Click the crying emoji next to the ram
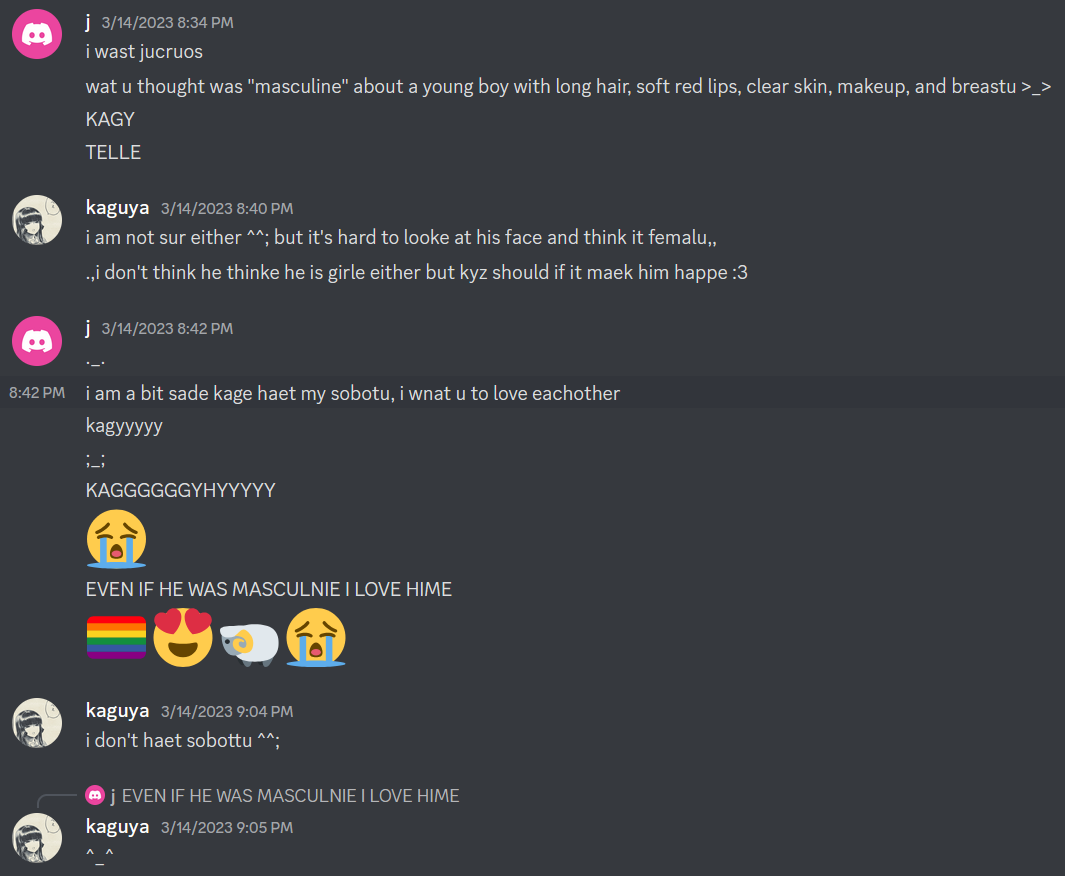Image resolution: width=1065 pixels, height=876 pixels. tap(316, 638)
